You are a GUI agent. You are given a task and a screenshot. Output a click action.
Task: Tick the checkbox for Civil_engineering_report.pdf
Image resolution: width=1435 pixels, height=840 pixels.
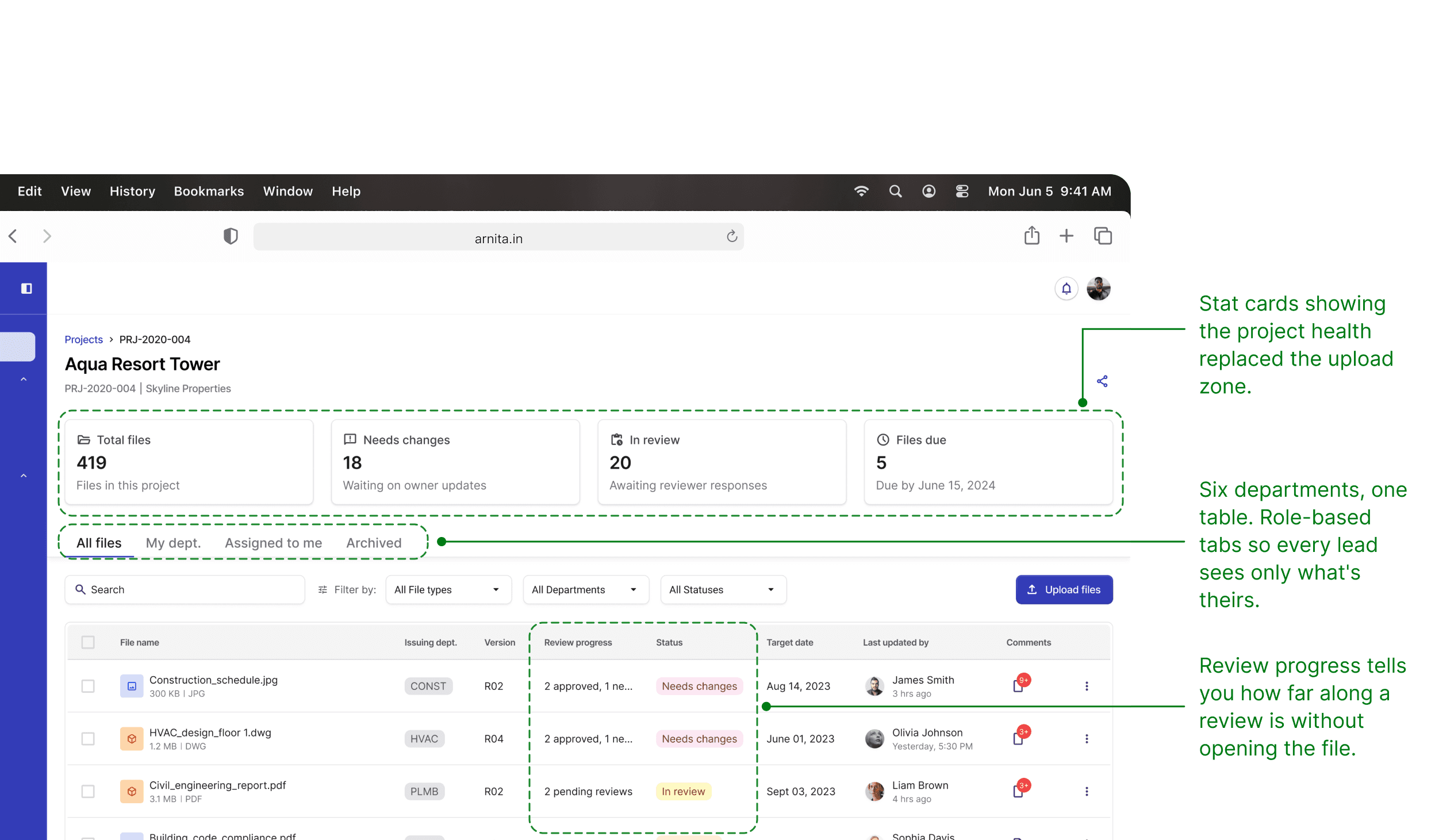pyautogui.click(x=88, y=792)
